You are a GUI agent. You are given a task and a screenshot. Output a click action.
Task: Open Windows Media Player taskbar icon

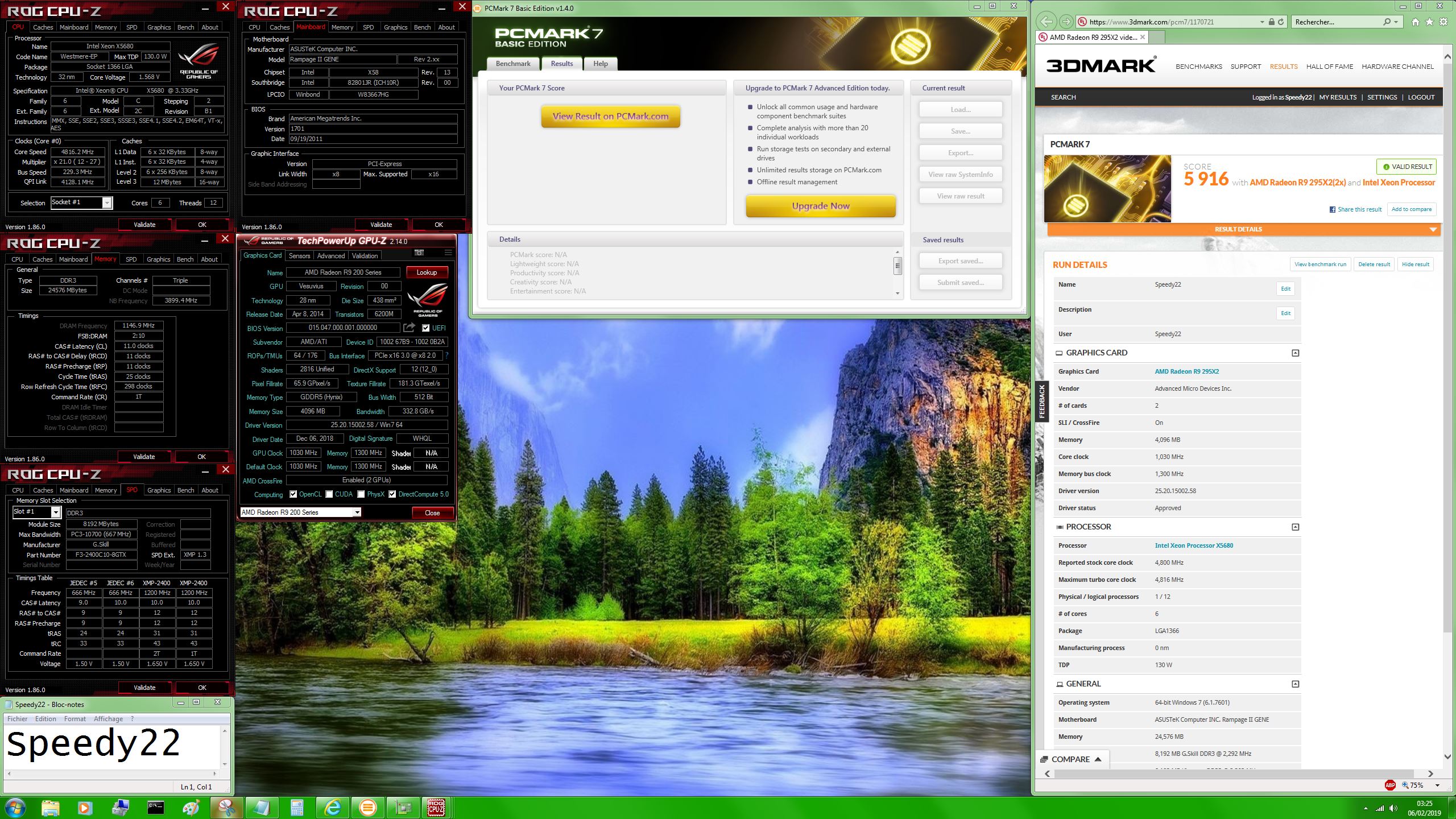click(x=85, y=808)
